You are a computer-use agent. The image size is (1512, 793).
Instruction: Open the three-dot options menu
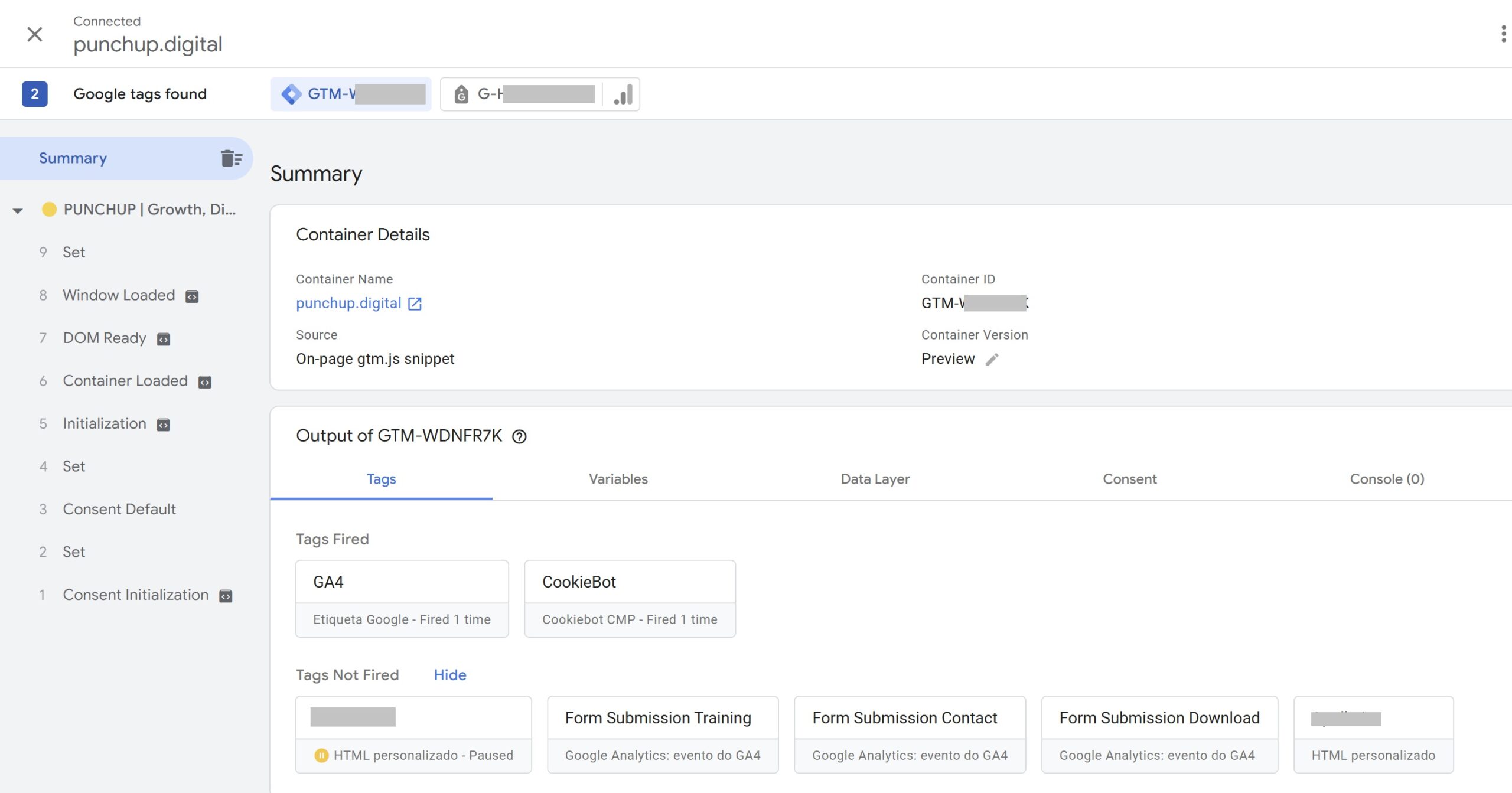pos(1503,34)
